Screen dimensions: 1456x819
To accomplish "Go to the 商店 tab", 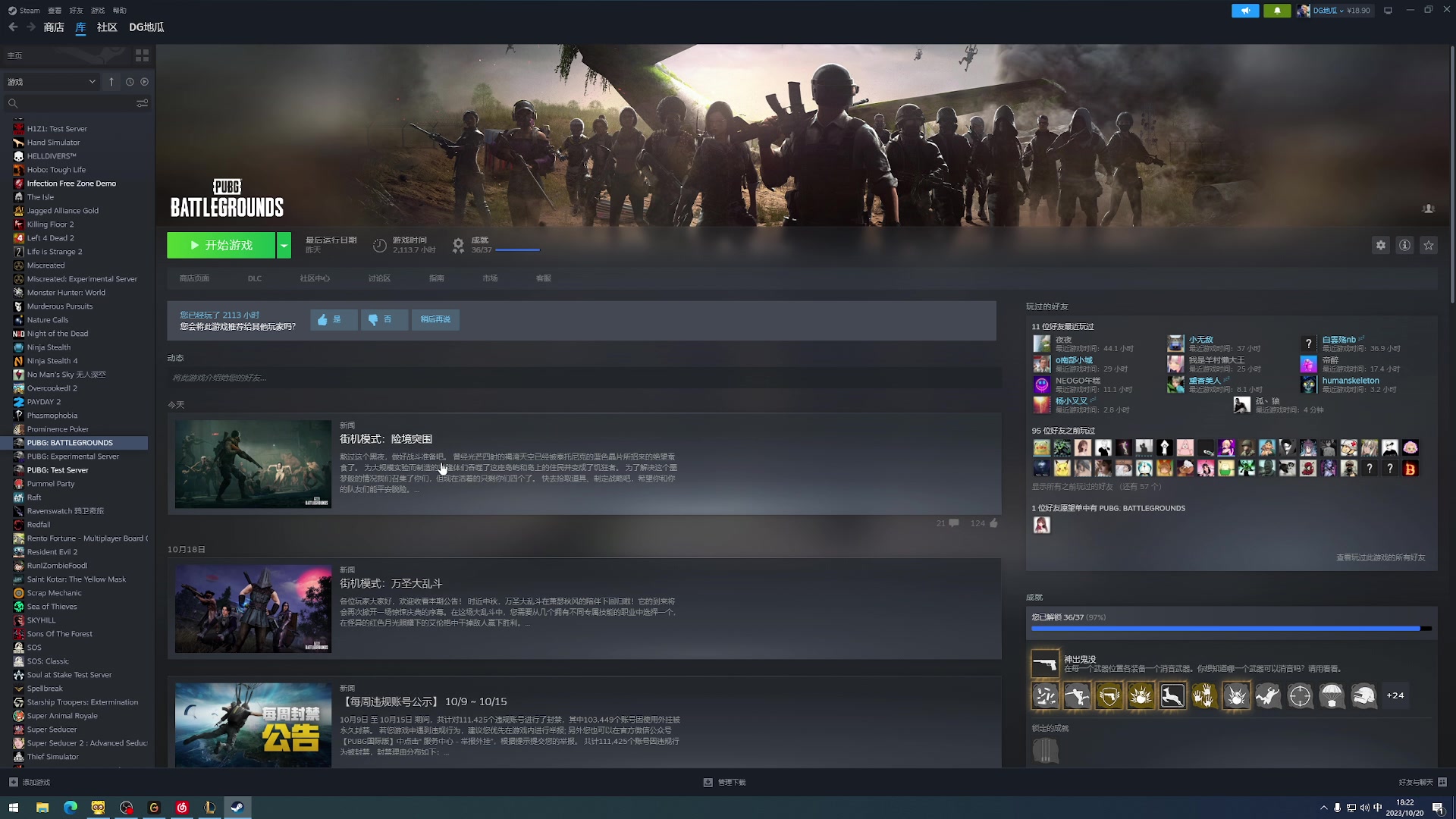I will [54, 27].
